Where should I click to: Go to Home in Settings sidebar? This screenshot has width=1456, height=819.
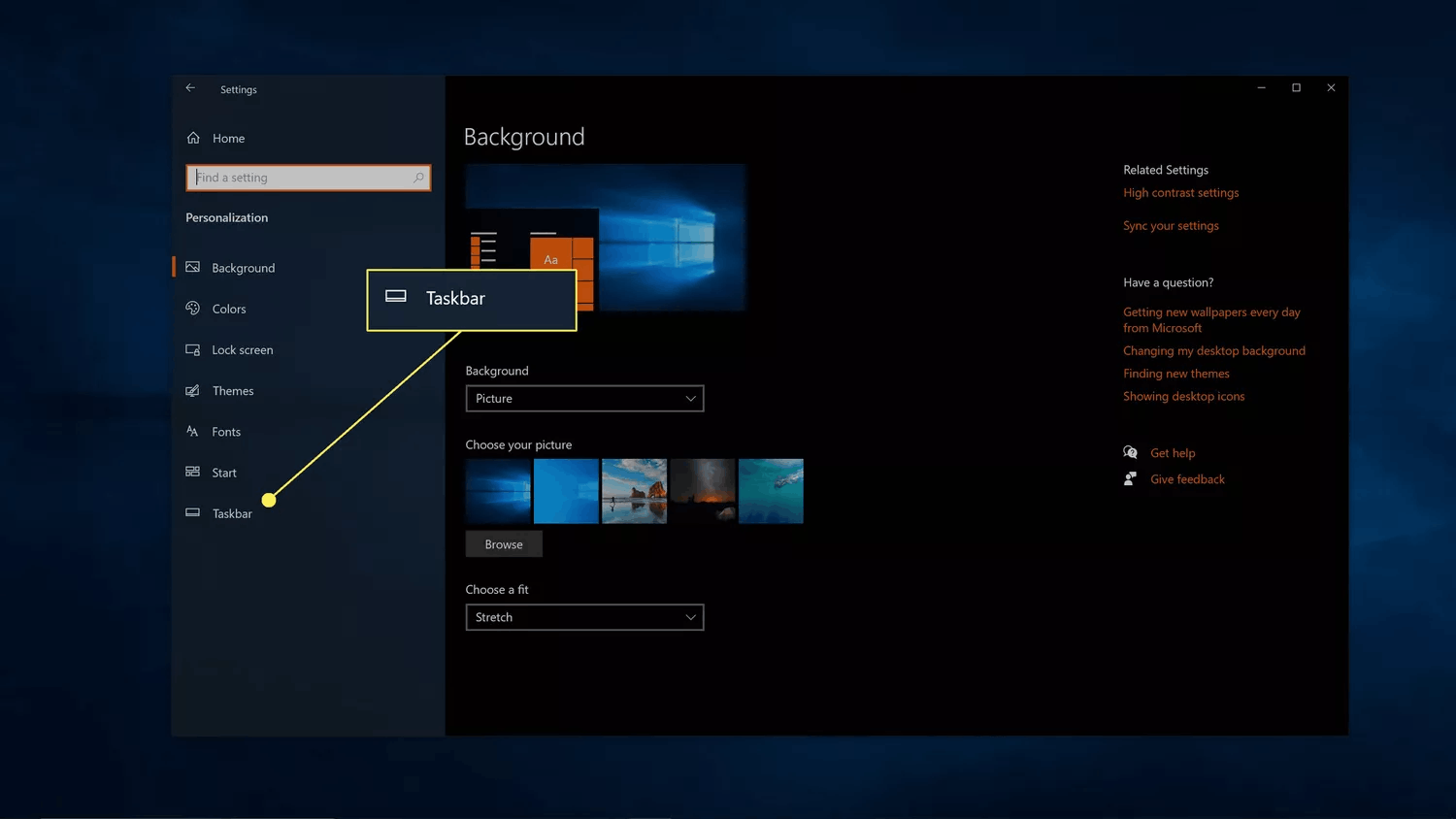click(229, 139)
